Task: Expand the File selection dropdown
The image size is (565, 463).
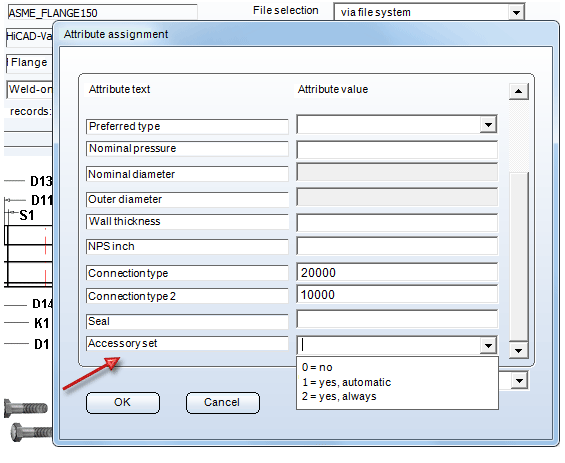Action: [x=516, y=13]
